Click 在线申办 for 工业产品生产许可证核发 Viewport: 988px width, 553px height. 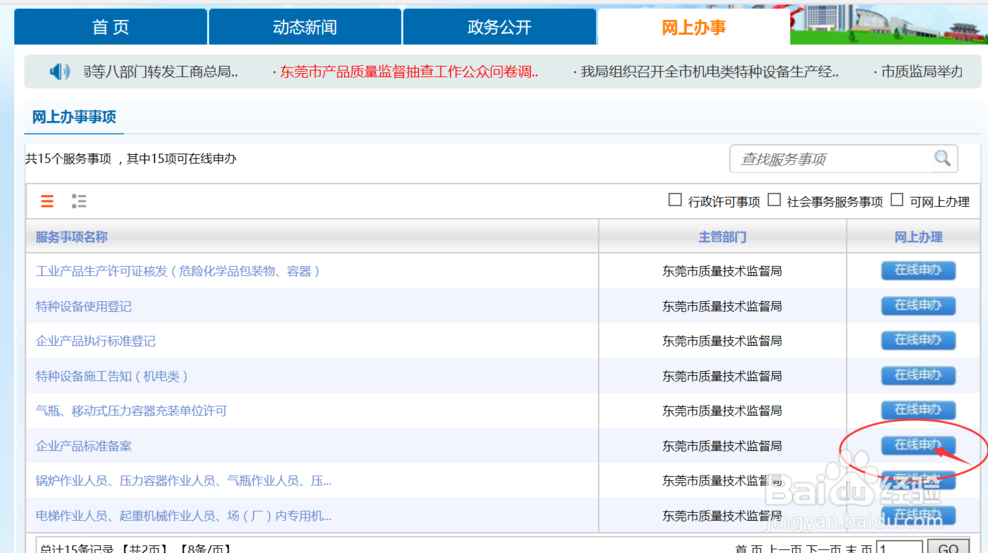[x=918, y=270]
